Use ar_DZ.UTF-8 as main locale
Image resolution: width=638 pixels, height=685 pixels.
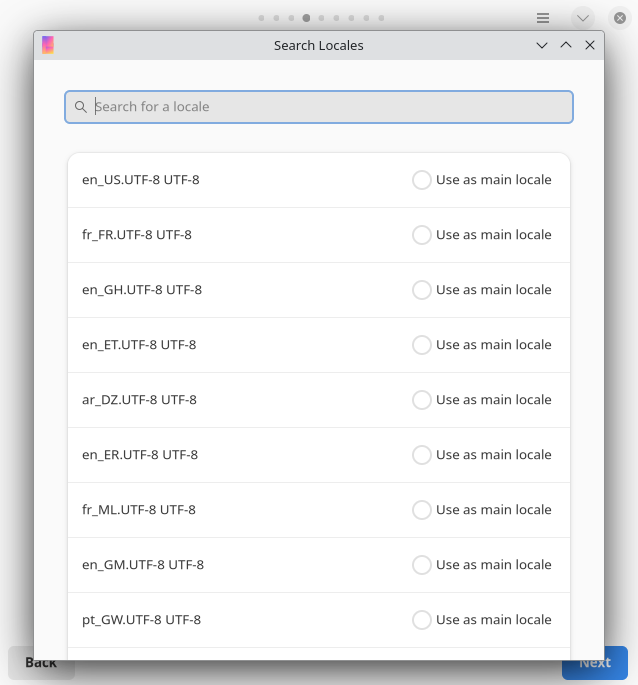coord(422,400)
